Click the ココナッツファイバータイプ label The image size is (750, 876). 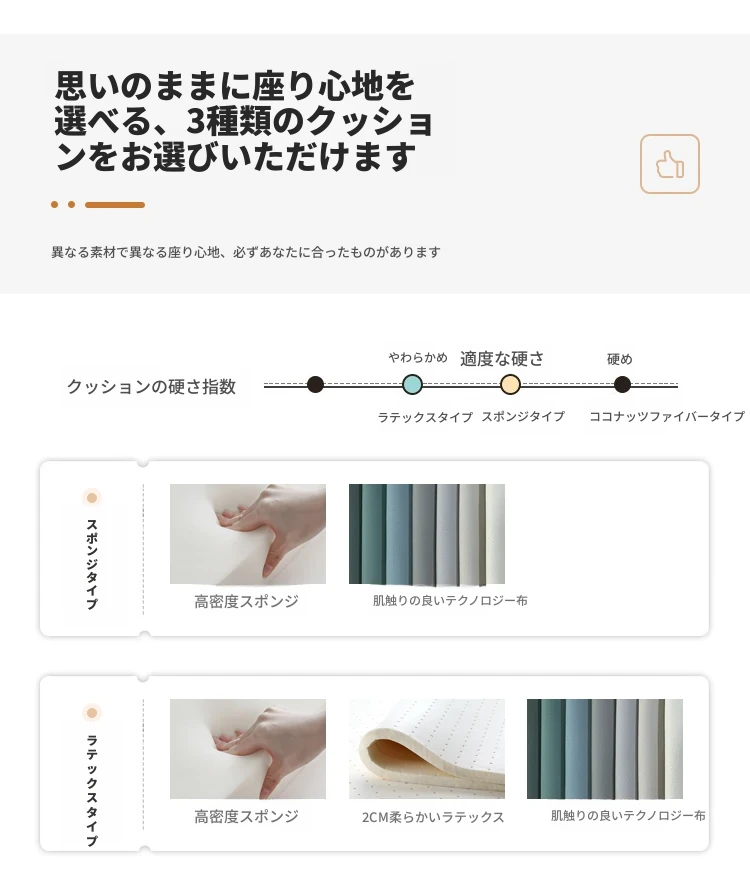667,416
